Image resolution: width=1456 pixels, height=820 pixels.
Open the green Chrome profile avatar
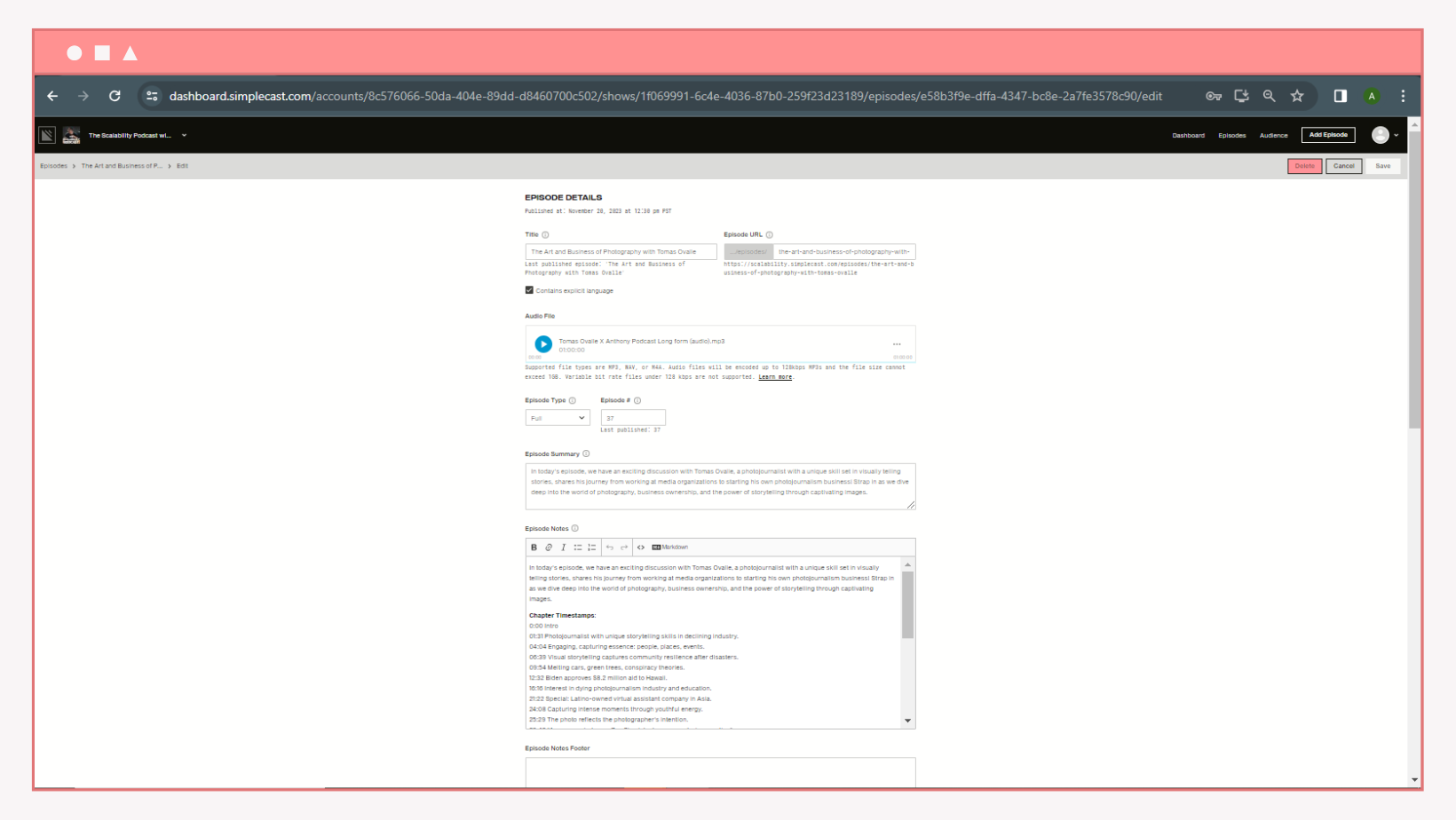[x=1372, y=96]
